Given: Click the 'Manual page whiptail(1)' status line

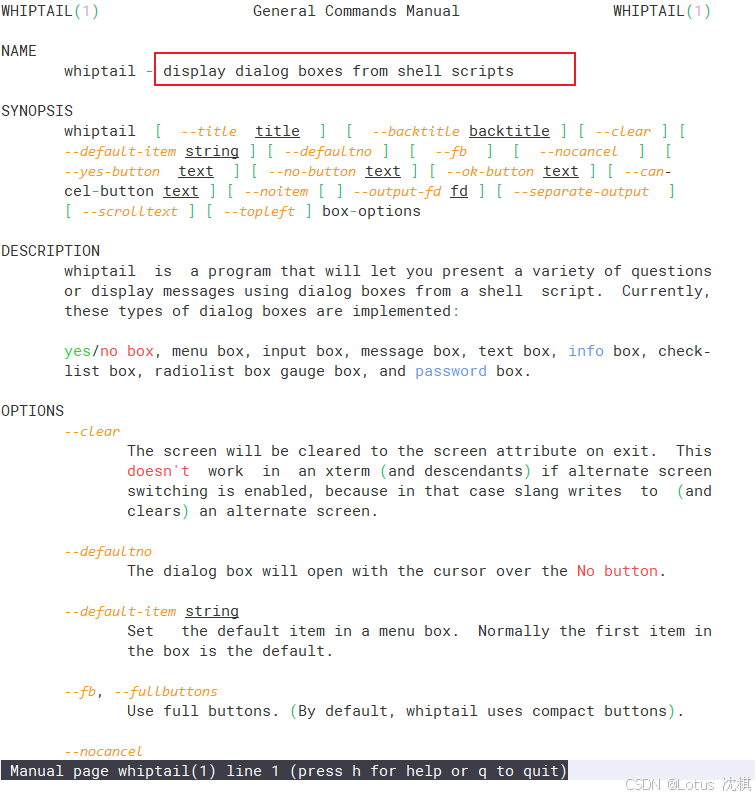Looking at the screenshot, I should click(x=284, y=771).
